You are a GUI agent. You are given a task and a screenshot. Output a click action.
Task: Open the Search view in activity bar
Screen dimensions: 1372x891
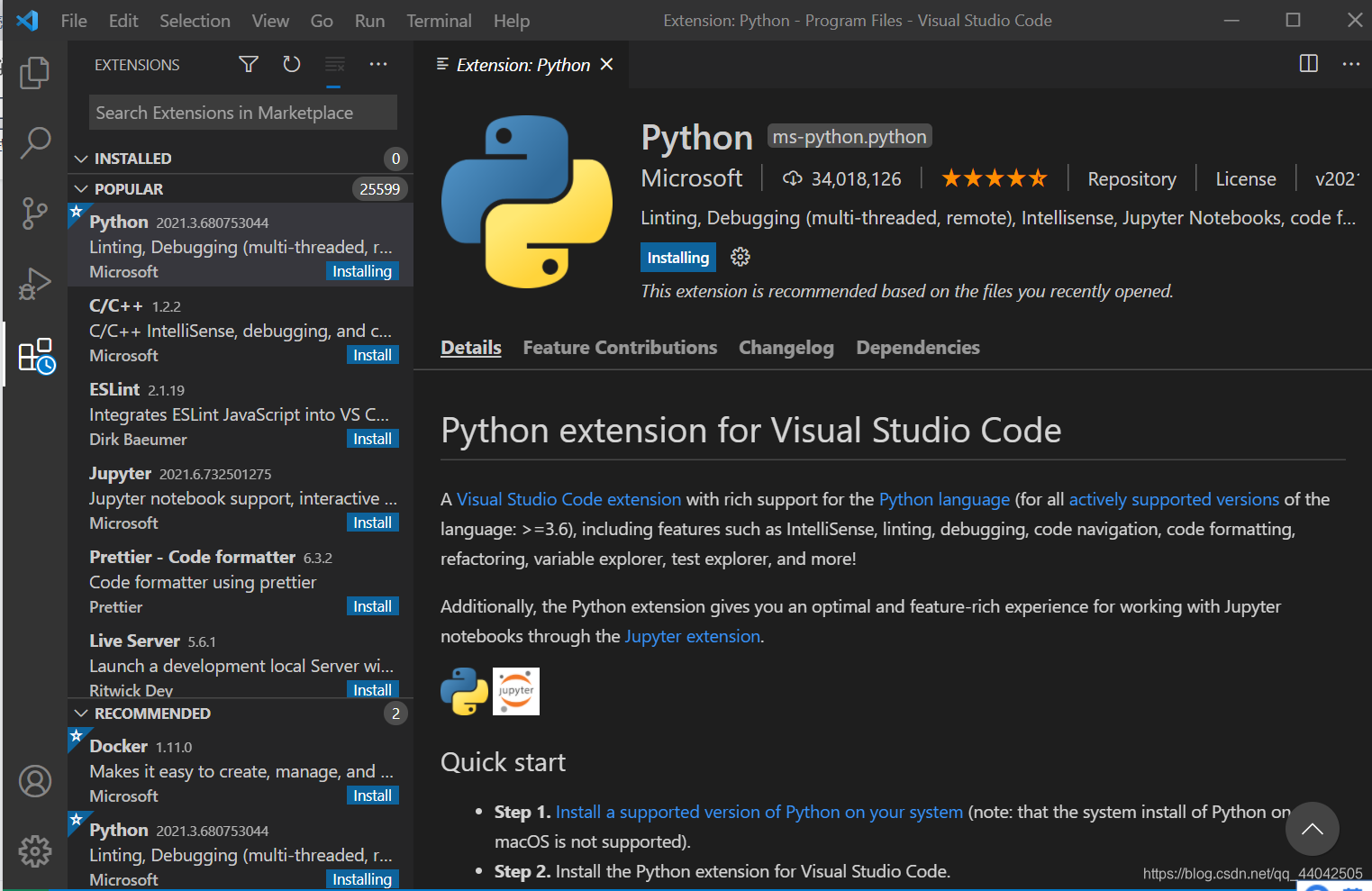(x=34, y=142)
